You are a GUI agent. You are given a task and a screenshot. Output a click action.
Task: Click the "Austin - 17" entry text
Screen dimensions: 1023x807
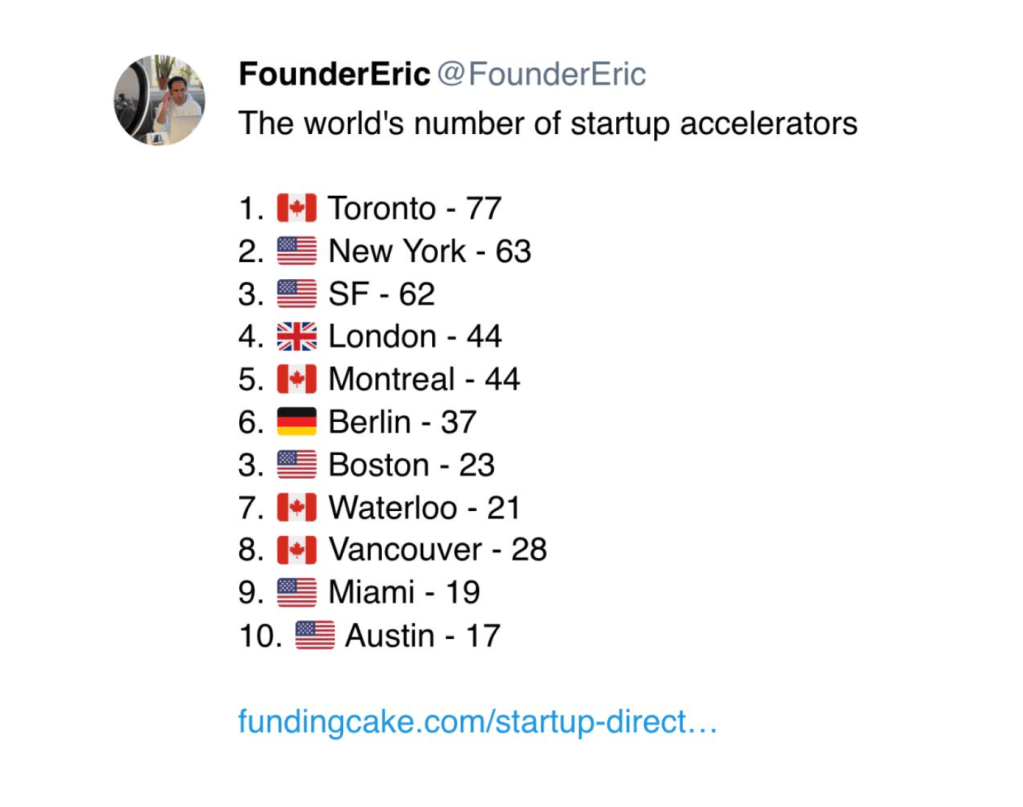[422, 636]
